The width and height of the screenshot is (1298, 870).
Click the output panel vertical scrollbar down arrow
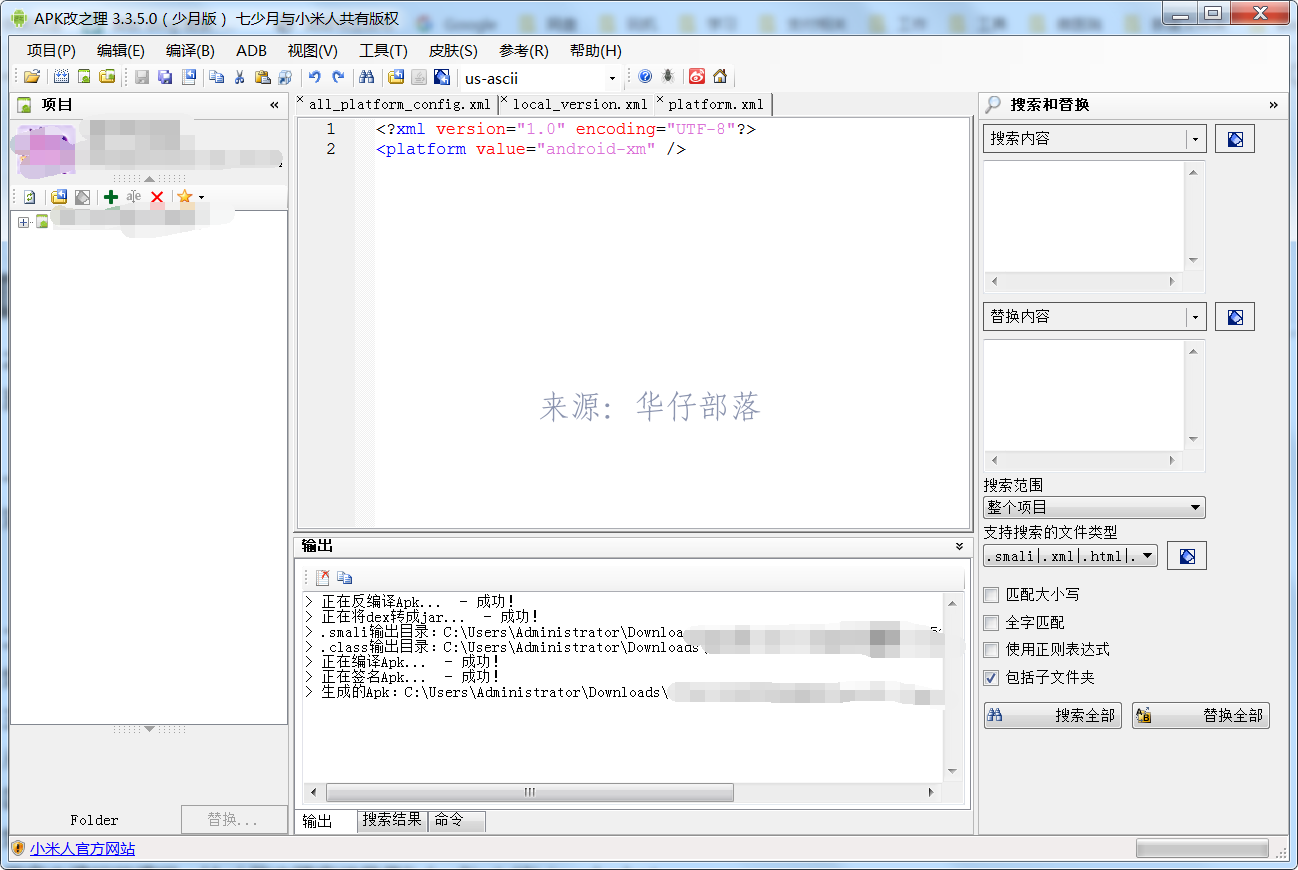952,771
